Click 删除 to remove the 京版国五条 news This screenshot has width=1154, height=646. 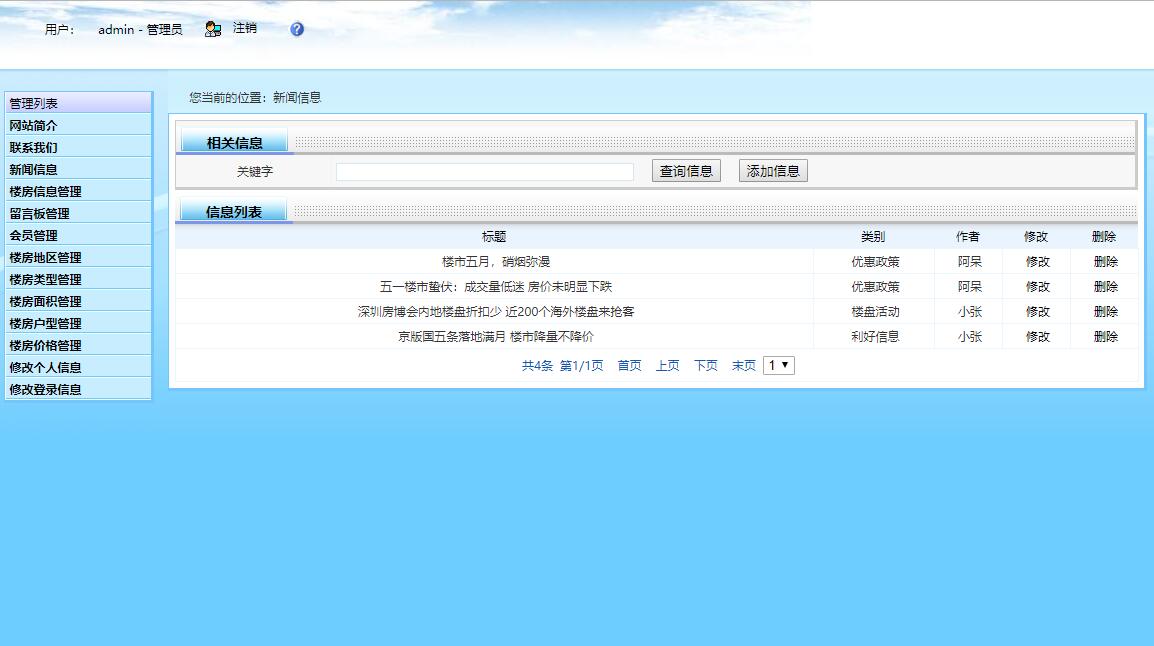[1104, 337]
